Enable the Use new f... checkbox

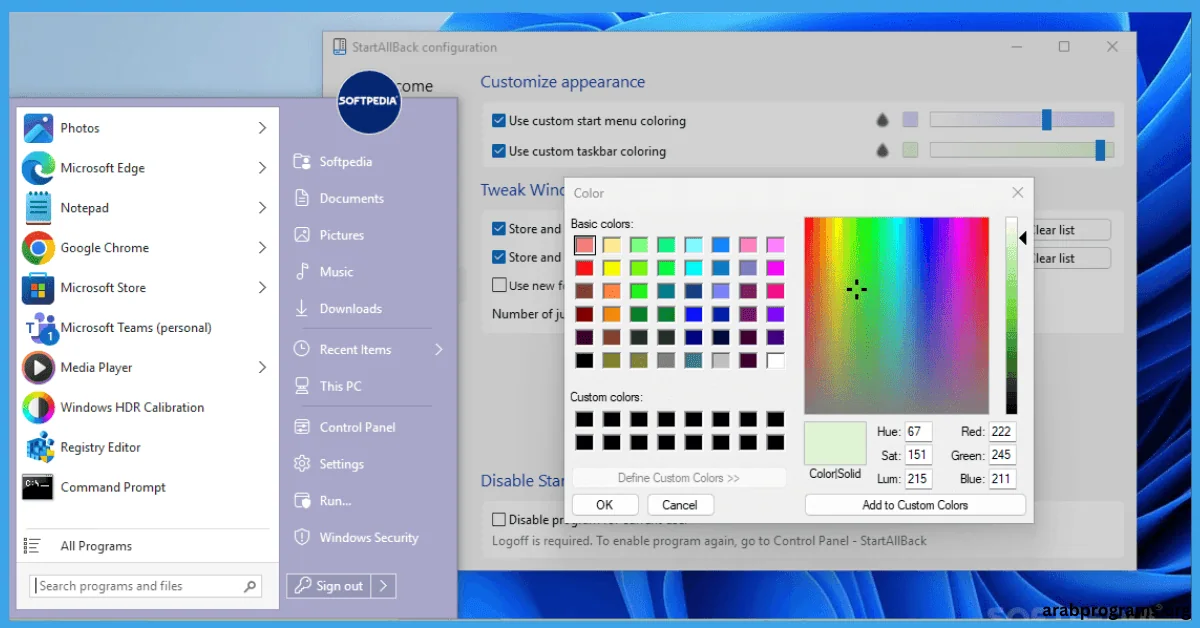(499, 285)
